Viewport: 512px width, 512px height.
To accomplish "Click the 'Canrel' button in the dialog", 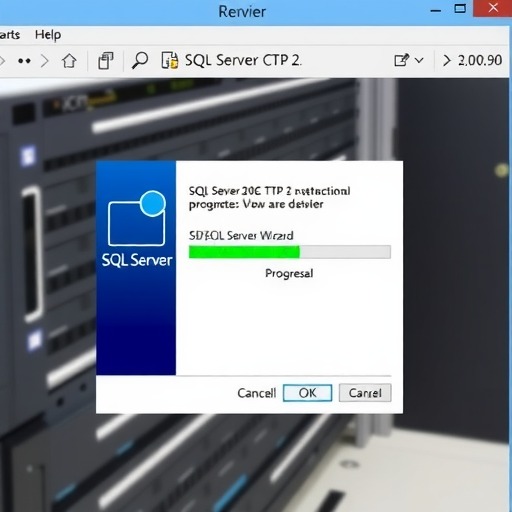I will tap(365, 393).
